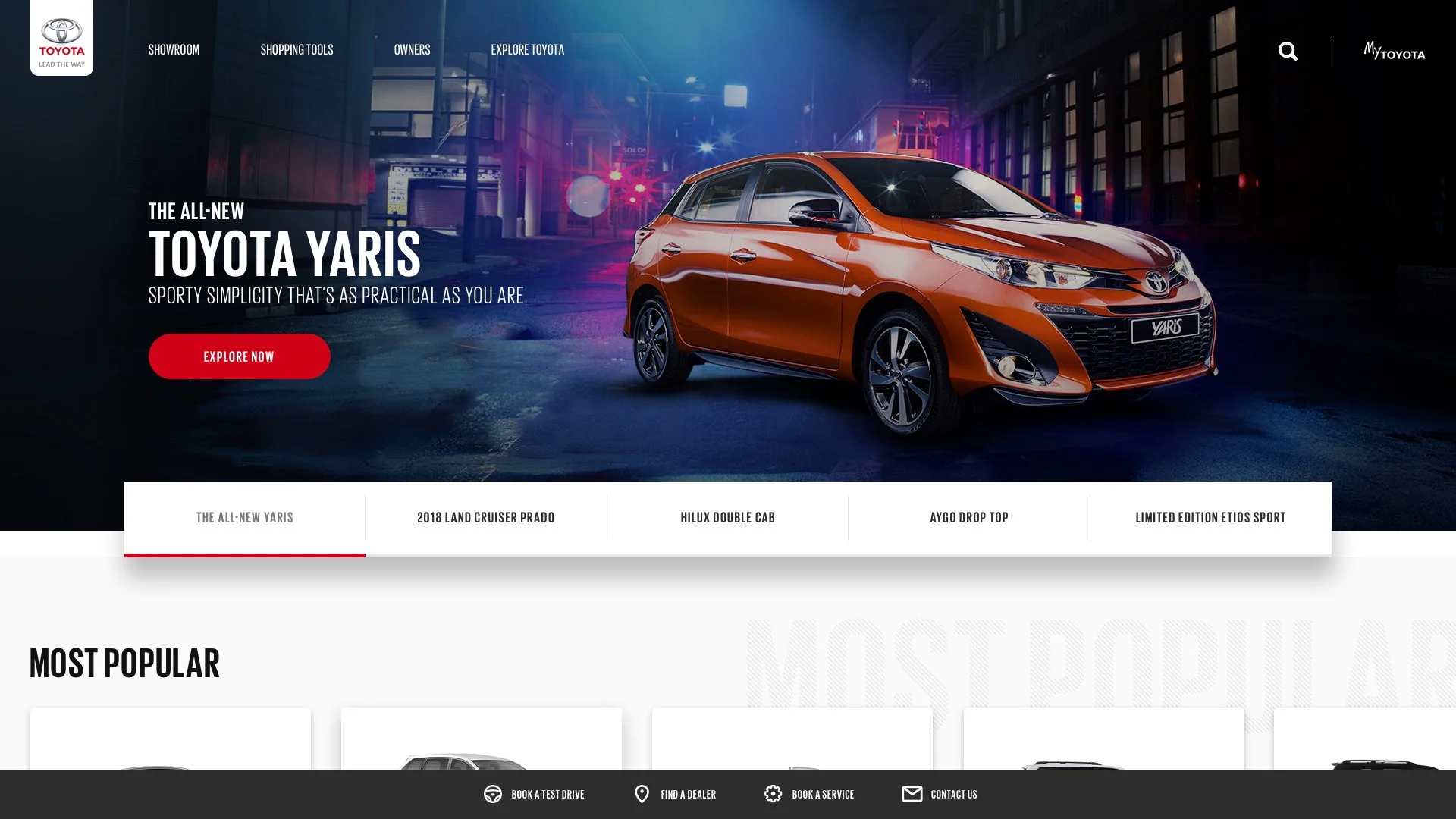The image size is (1456, 819).
Task: Click the steering wheel test drive icon
Action: [493, 794]
